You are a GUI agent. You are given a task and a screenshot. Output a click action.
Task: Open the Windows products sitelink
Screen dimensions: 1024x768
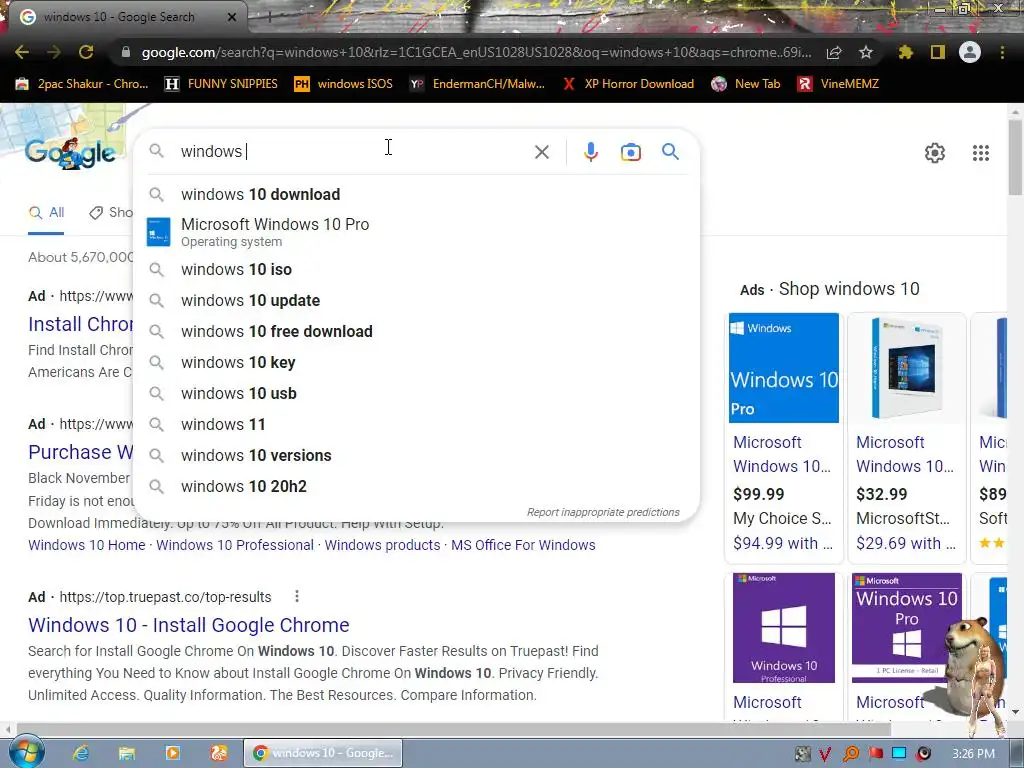coord(383,545)
